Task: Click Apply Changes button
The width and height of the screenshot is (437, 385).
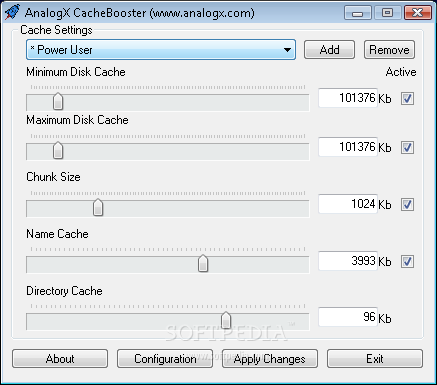Action: tap(270, 359)
